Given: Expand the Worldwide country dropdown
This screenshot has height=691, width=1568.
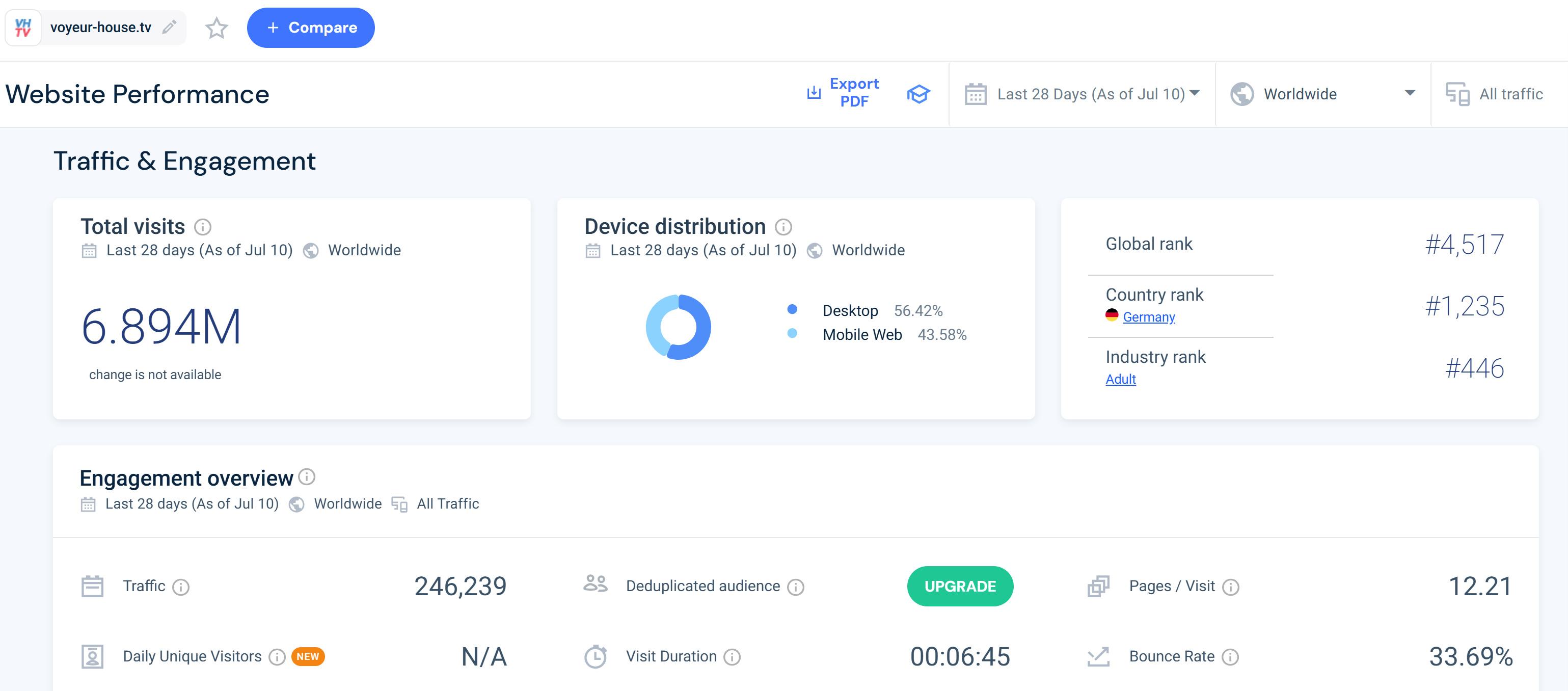Looking at the screenshot, I should pyautogui.click(x=1322, y=94).
